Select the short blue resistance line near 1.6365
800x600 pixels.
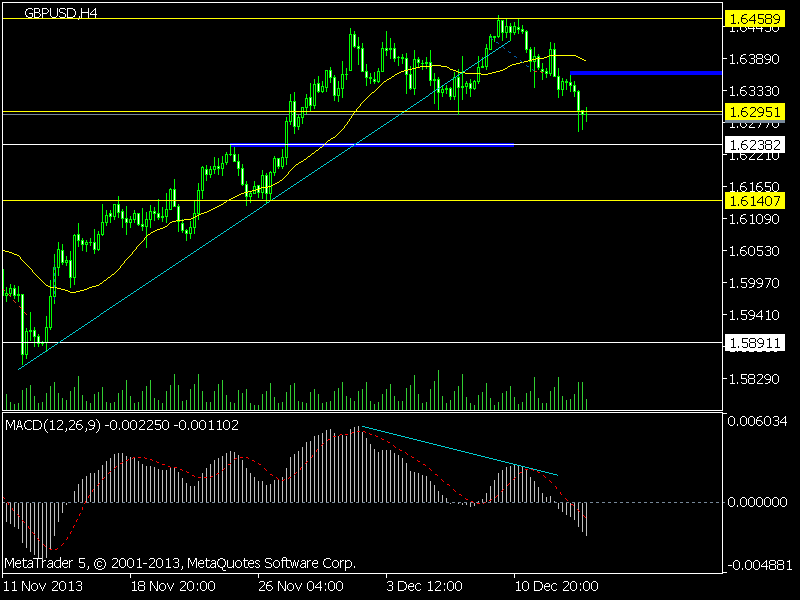[x=646, y=73]
